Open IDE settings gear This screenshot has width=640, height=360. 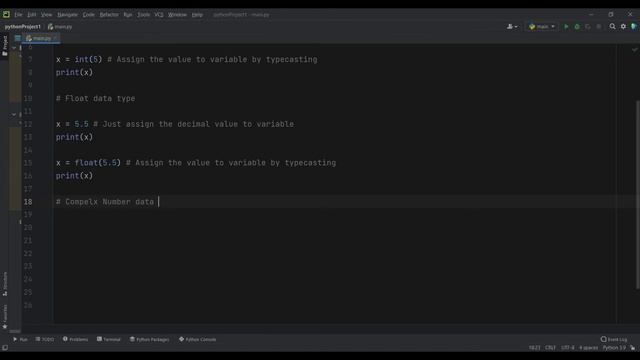click(623, 27)
